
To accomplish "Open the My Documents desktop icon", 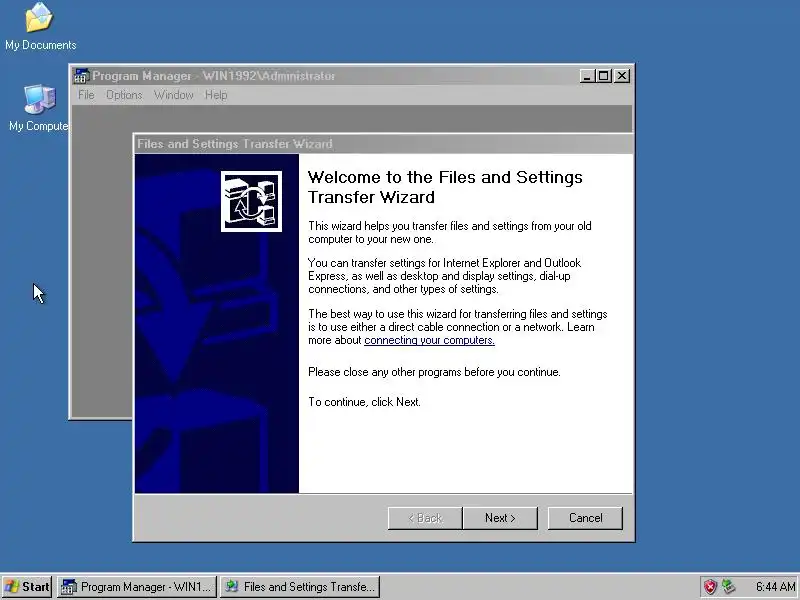I will tap(39, 26).
